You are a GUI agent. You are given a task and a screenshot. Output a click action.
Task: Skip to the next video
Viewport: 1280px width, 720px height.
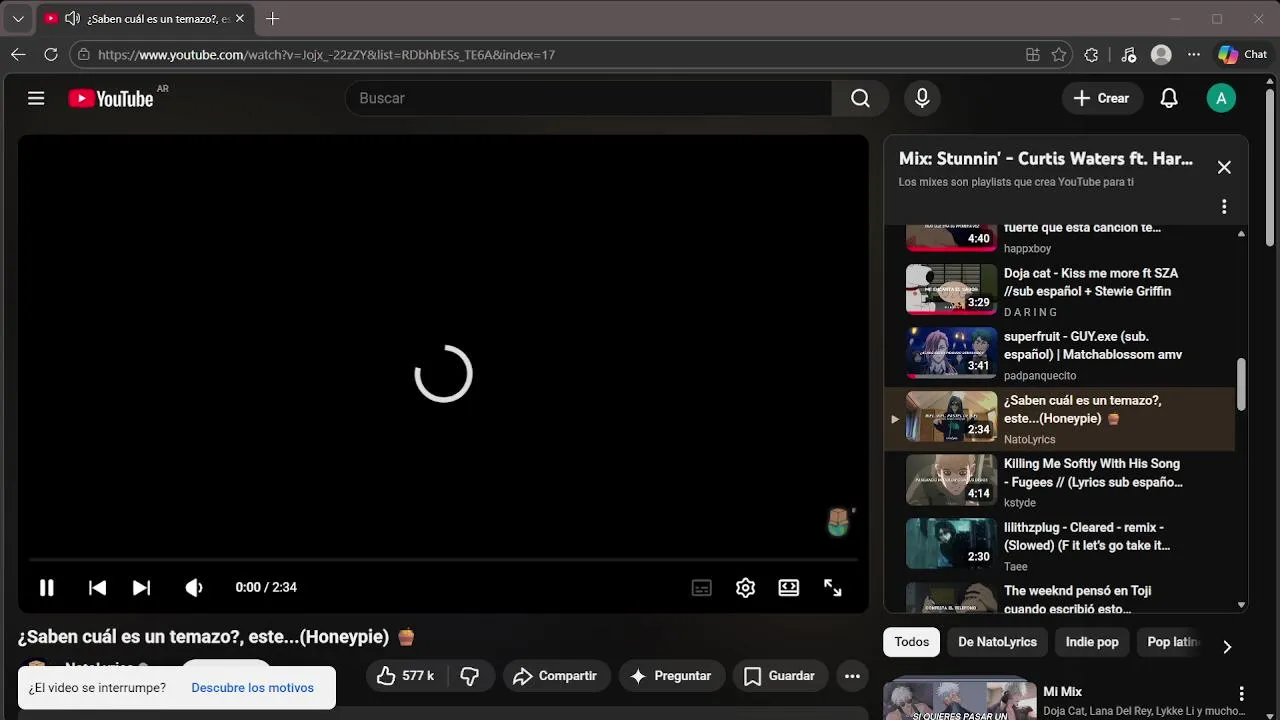[142, 588]
